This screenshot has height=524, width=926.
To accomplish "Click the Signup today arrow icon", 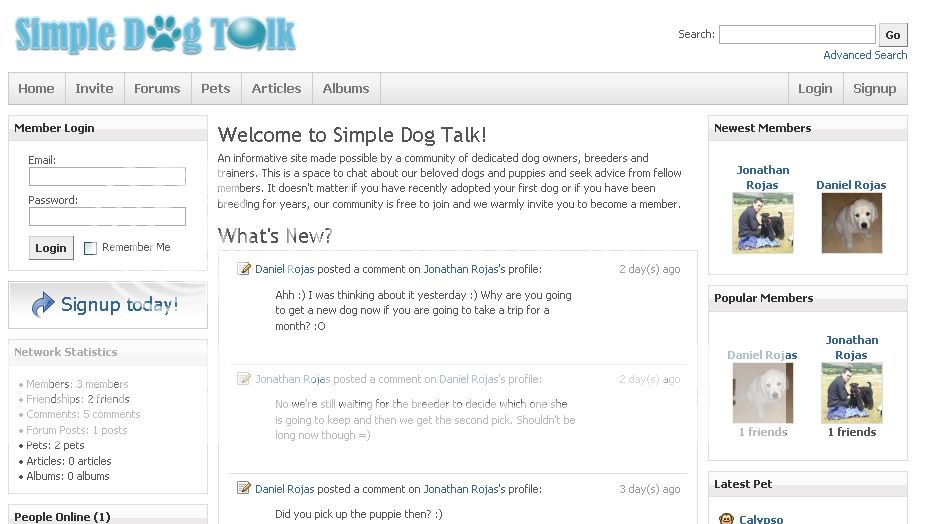I will [43, 305].
